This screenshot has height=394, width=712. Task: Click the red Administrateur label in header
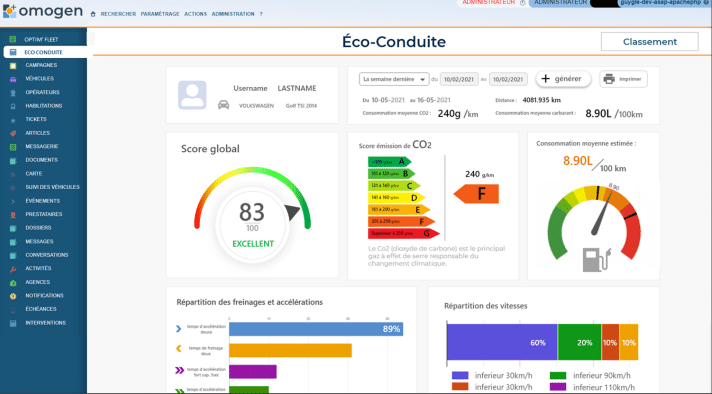(x=489, y=2)
